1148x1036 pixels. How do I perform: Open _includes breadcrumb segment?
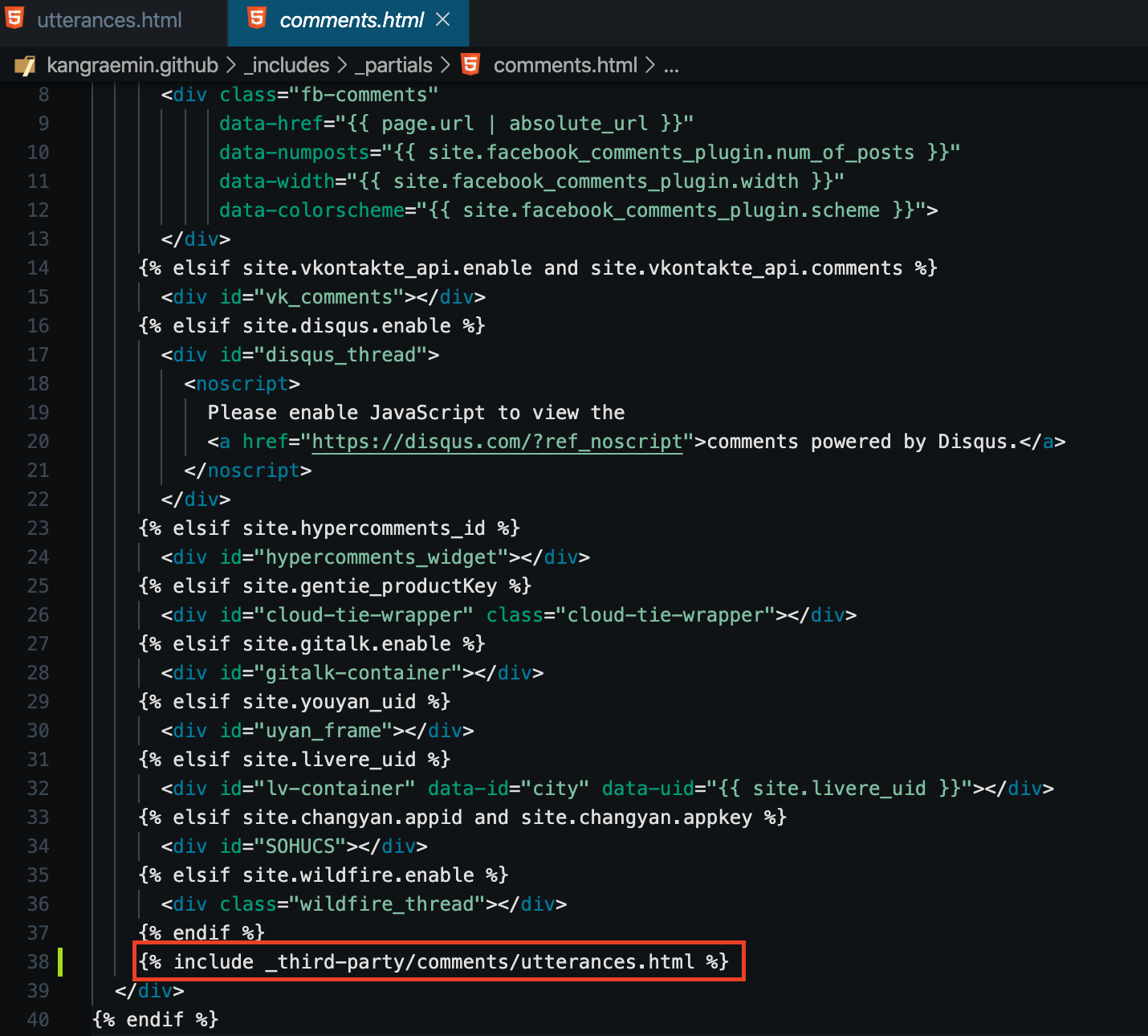287,65
